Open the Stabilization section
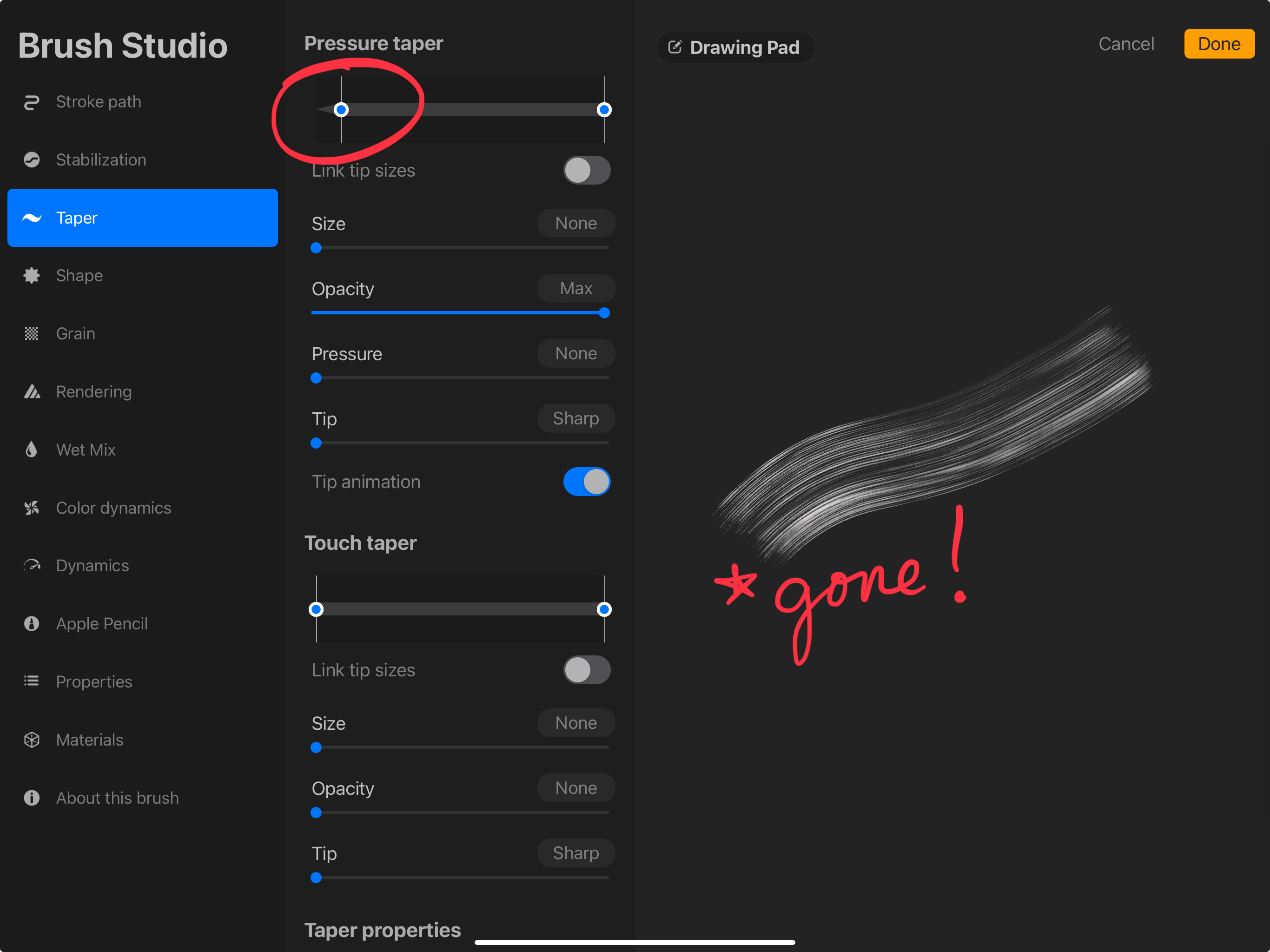This screenshot has width=1270, height=952. click(x=142, y=159)
